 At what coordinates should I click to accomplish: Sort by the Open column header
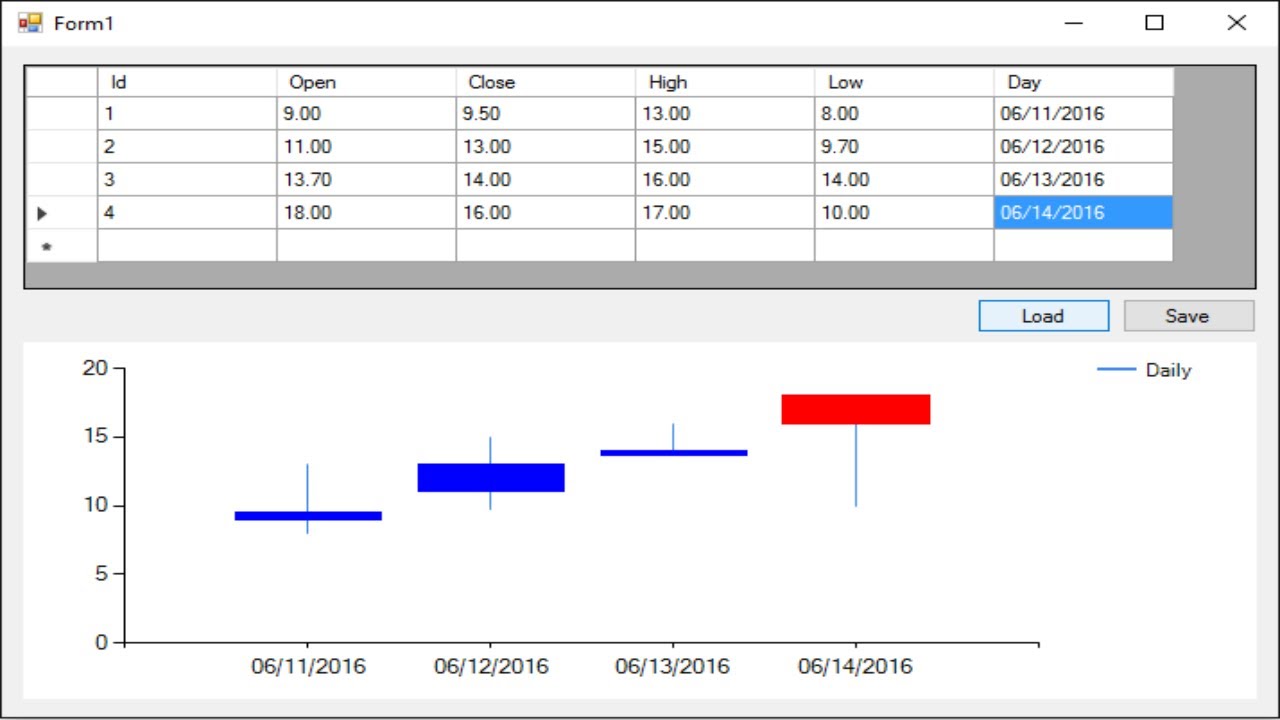pyautogui.click(x=366, y=82)
